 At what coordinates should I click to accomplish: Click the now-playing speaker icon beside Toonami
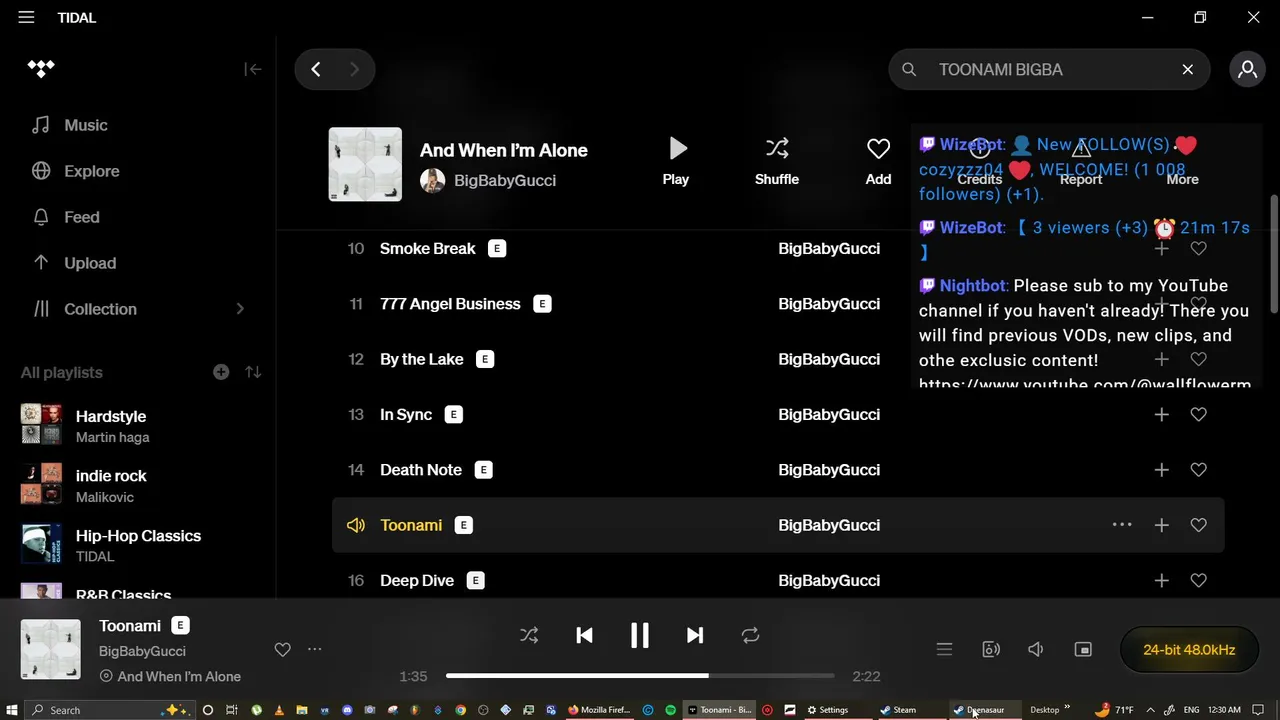[355, 525]
